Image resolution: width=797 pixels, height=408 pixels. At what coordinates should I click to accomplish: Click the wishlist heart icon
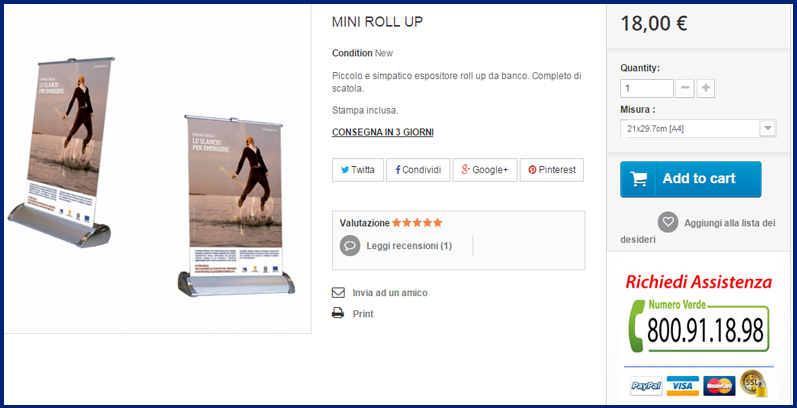tap(667, 222)
